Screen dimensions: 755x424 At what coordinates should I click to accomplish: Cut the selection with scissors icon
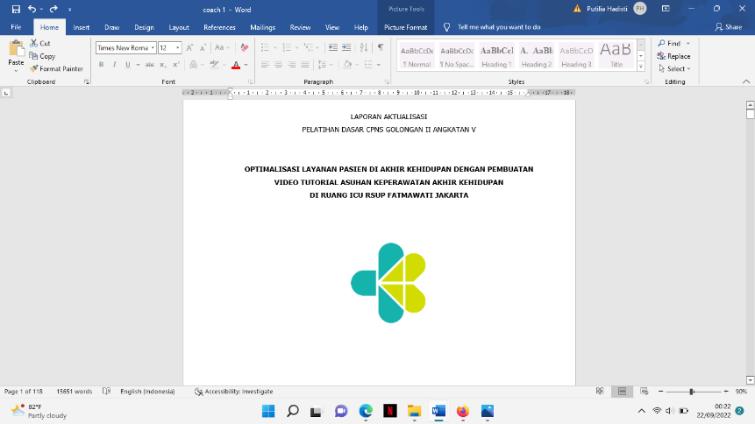(40, 43)
